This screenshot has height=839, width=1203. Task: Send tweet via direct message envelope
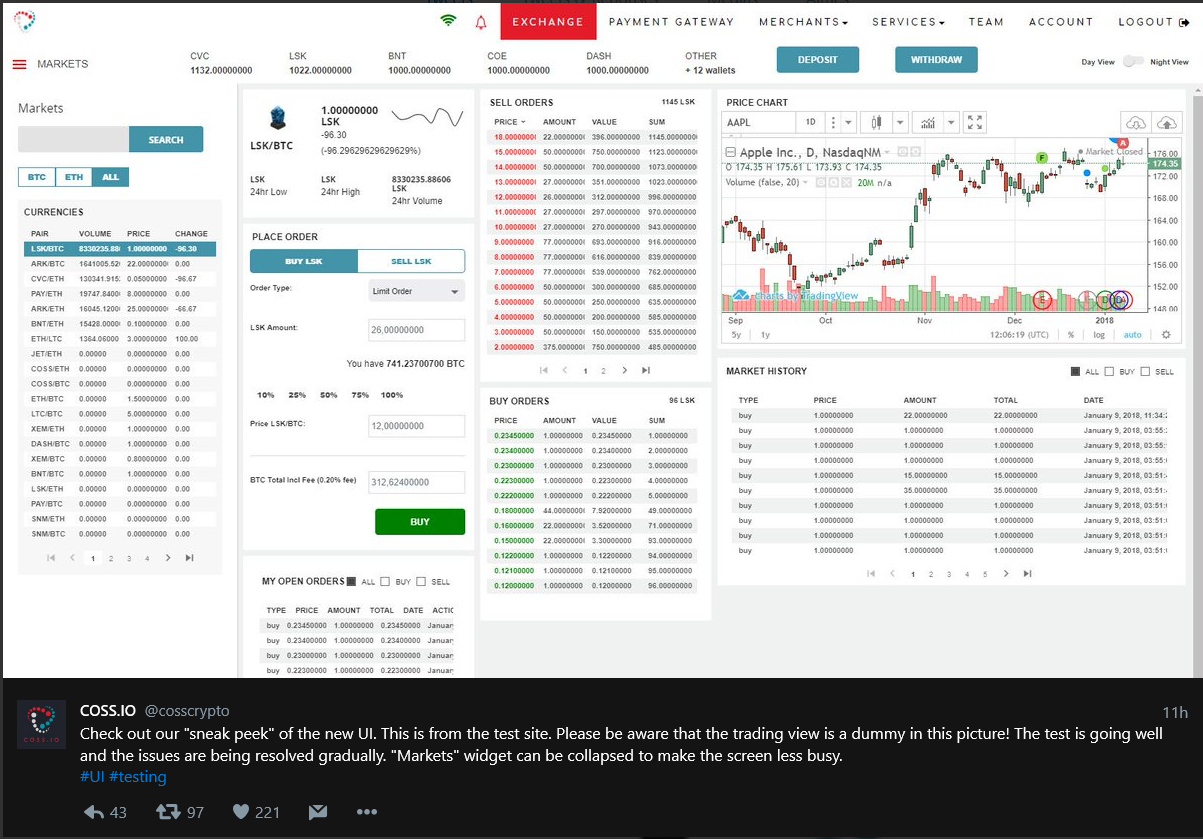pyautogui.click(x=318, y=811)
